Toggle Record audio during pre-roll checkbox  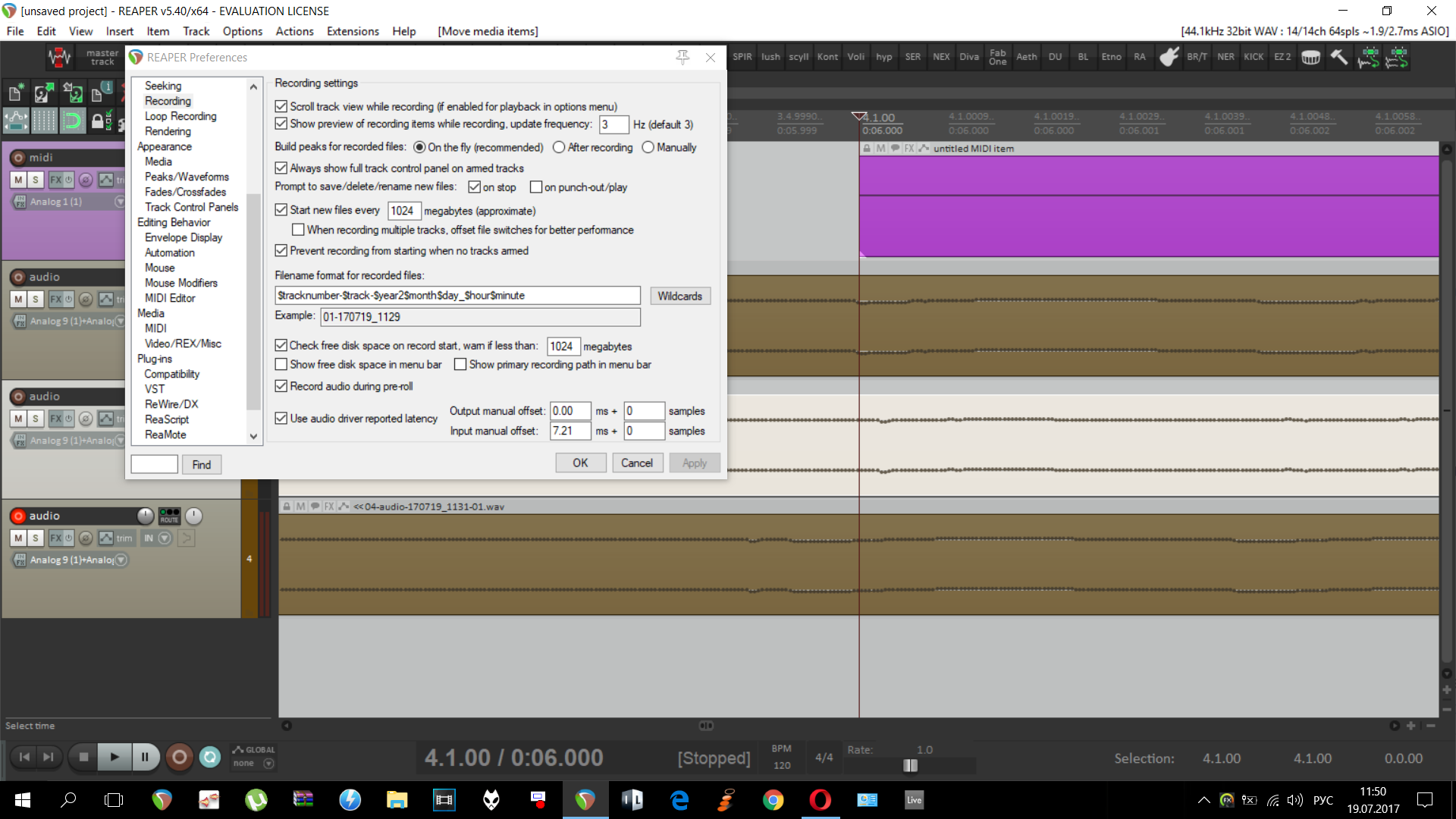point(281,386)
